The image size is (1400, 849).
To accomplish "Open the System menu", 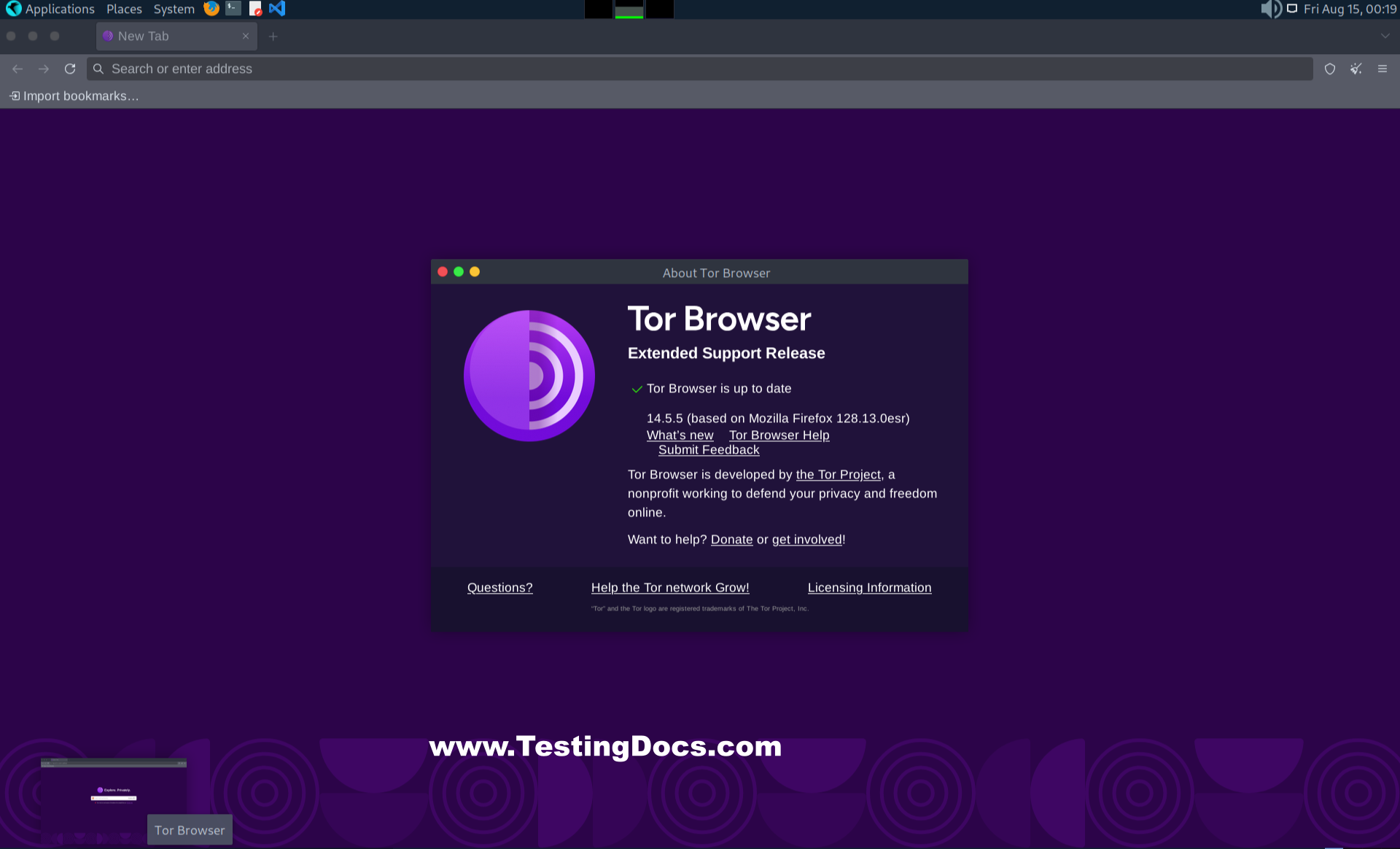I will 174,9.
